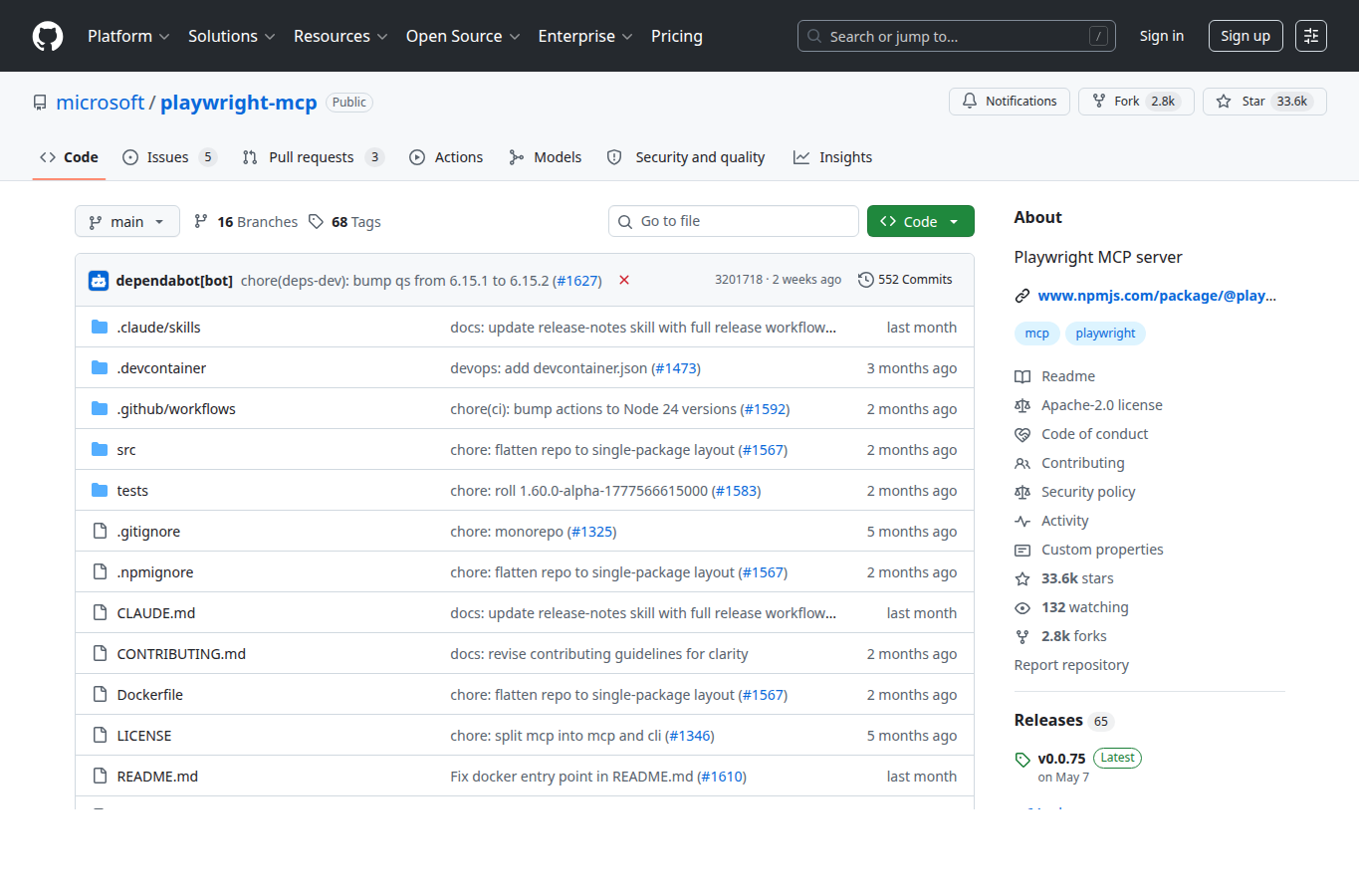Star the repository with the Star button

(x=1264, y=102)
